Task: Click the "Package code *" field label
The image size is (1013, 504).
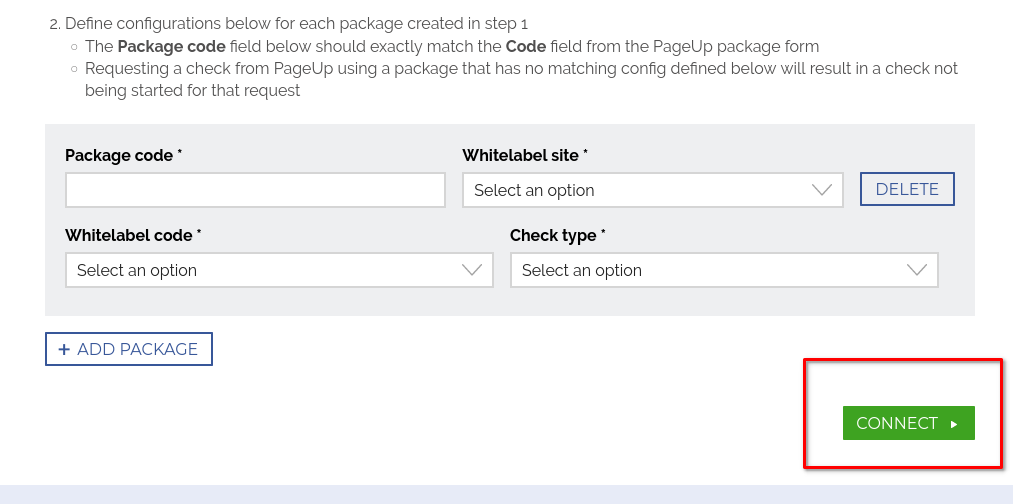Action: point(123,155)
